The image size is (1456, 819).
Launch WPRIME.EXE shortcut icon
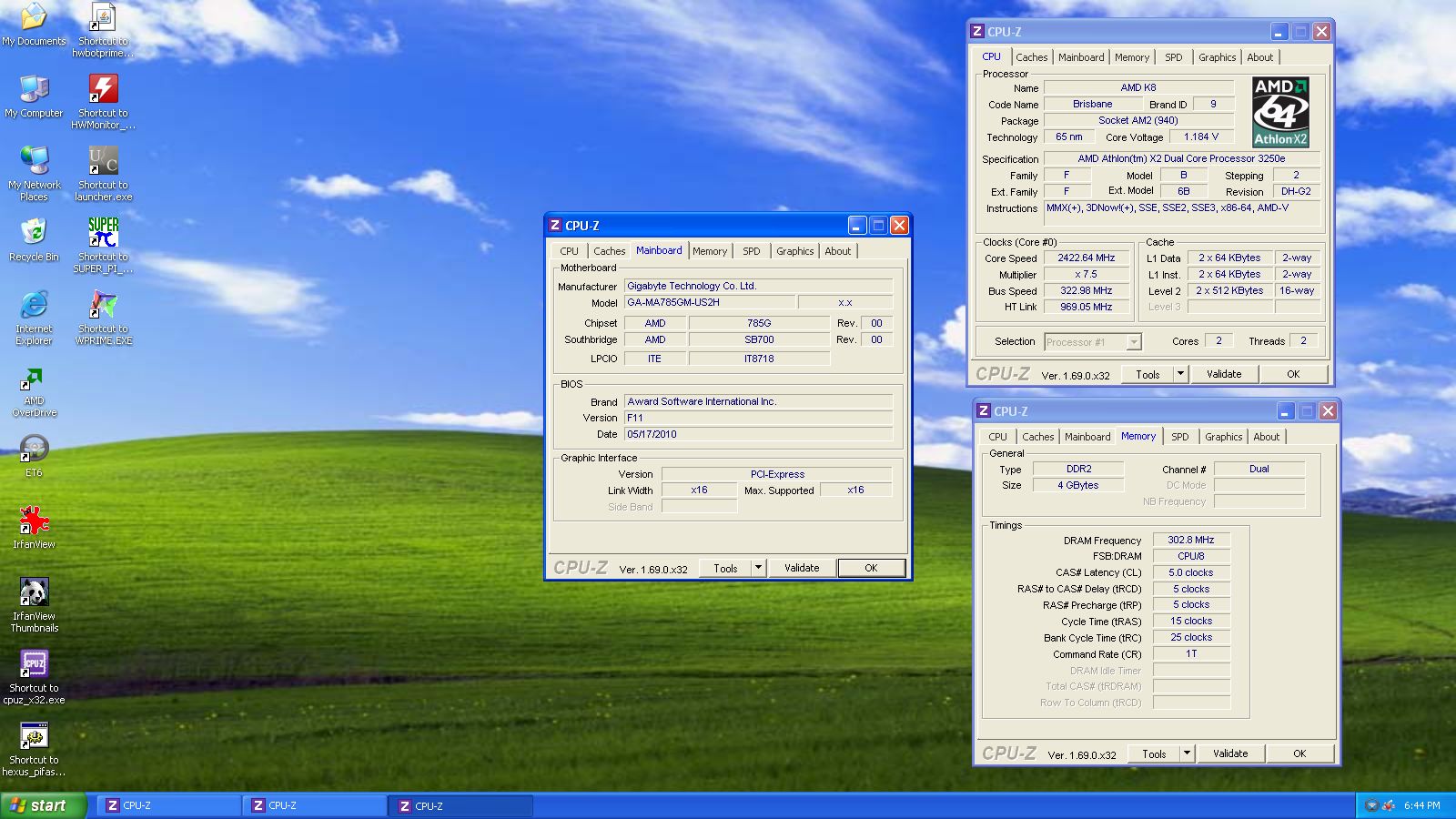click(103, 318)
